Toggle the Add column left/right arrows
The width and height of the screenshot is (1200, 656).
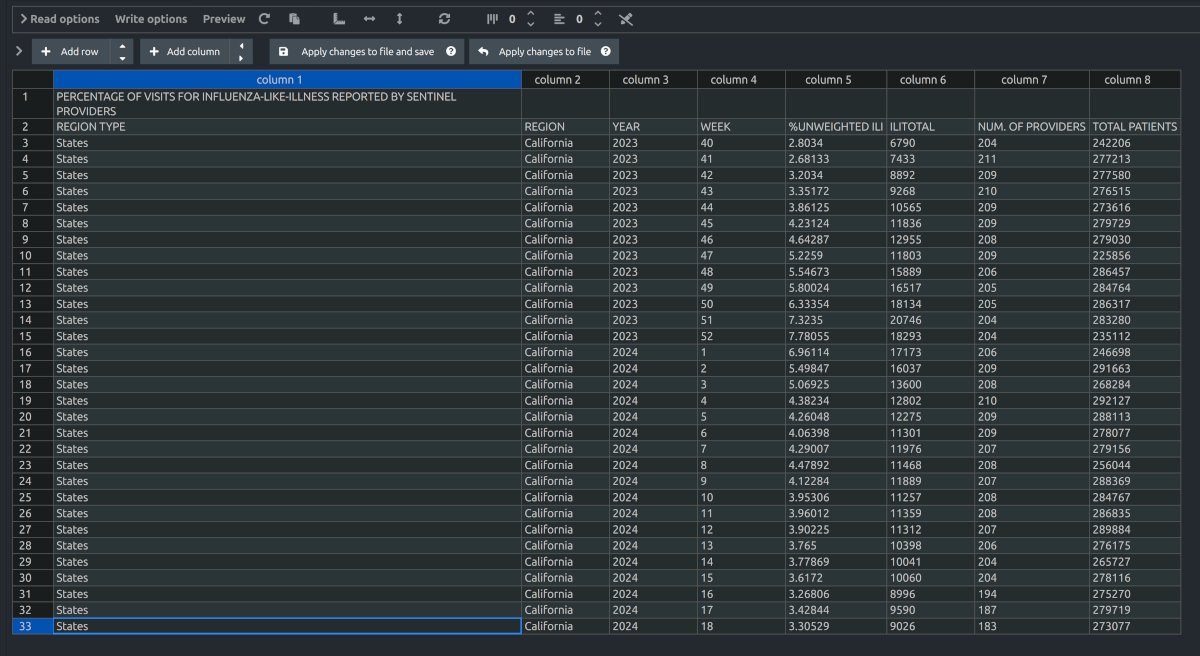coord(241,51)
